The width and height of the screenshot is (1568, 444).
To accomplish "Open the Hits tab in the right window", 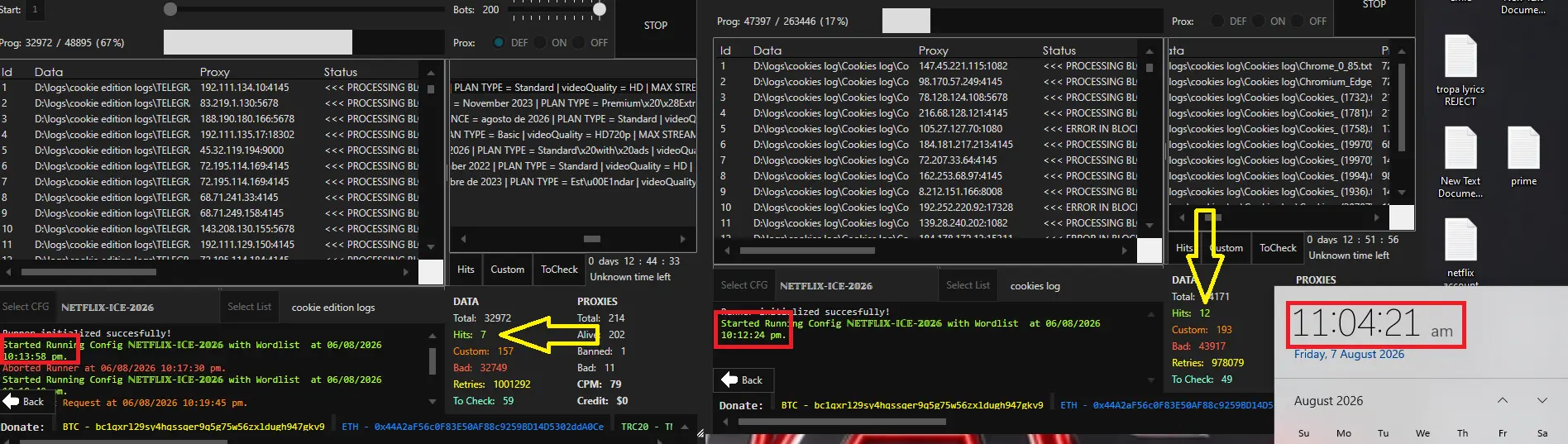I will pos(1184,247).
